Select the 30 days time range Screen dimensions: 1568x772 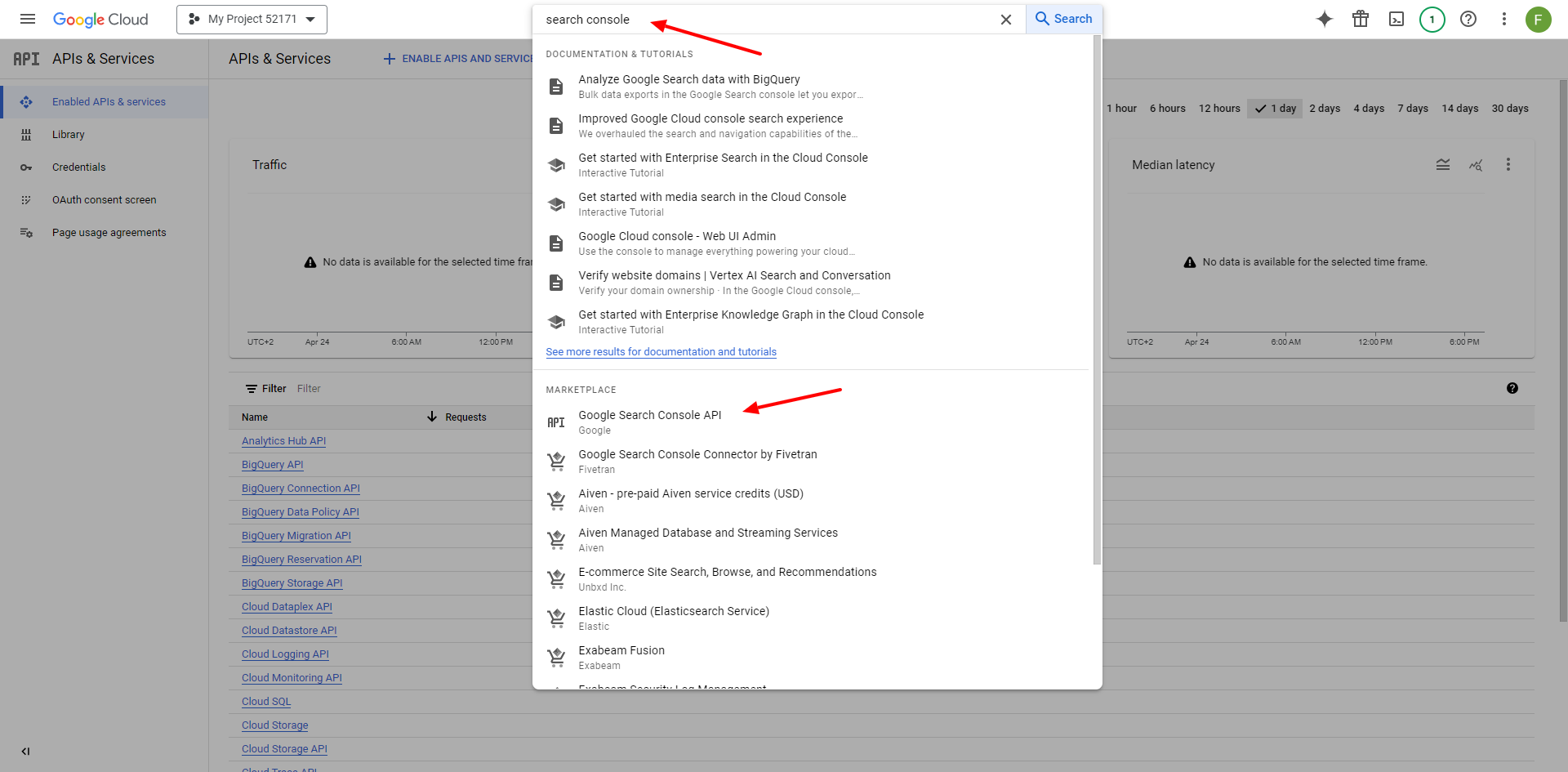1510,109
